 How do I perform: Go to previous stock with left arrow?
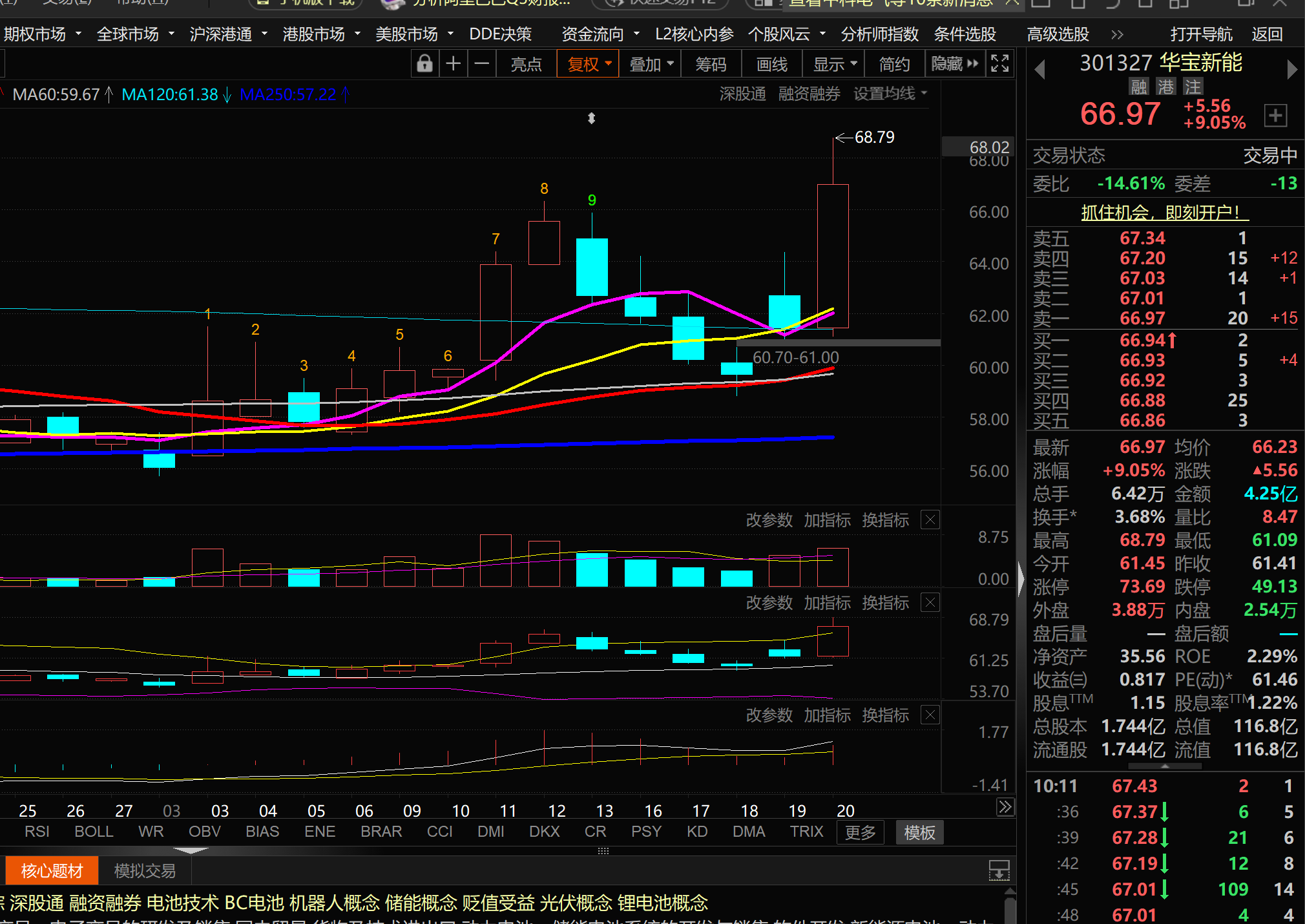[x=1039, y=69]
